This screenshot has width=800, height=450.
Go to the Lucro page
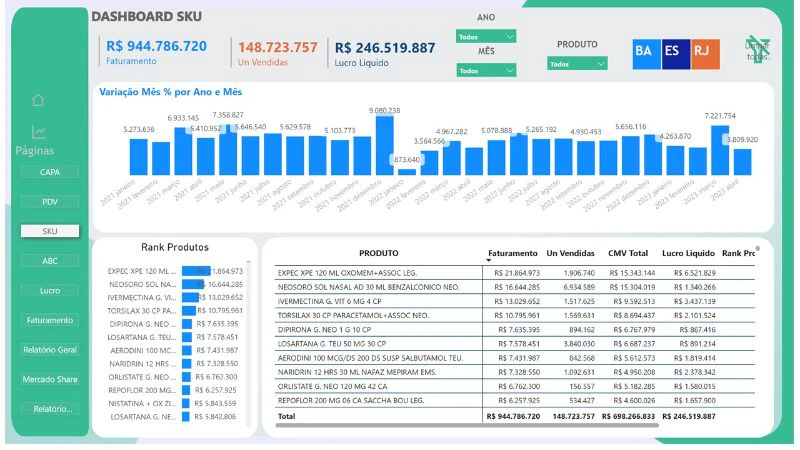point(50,290)
